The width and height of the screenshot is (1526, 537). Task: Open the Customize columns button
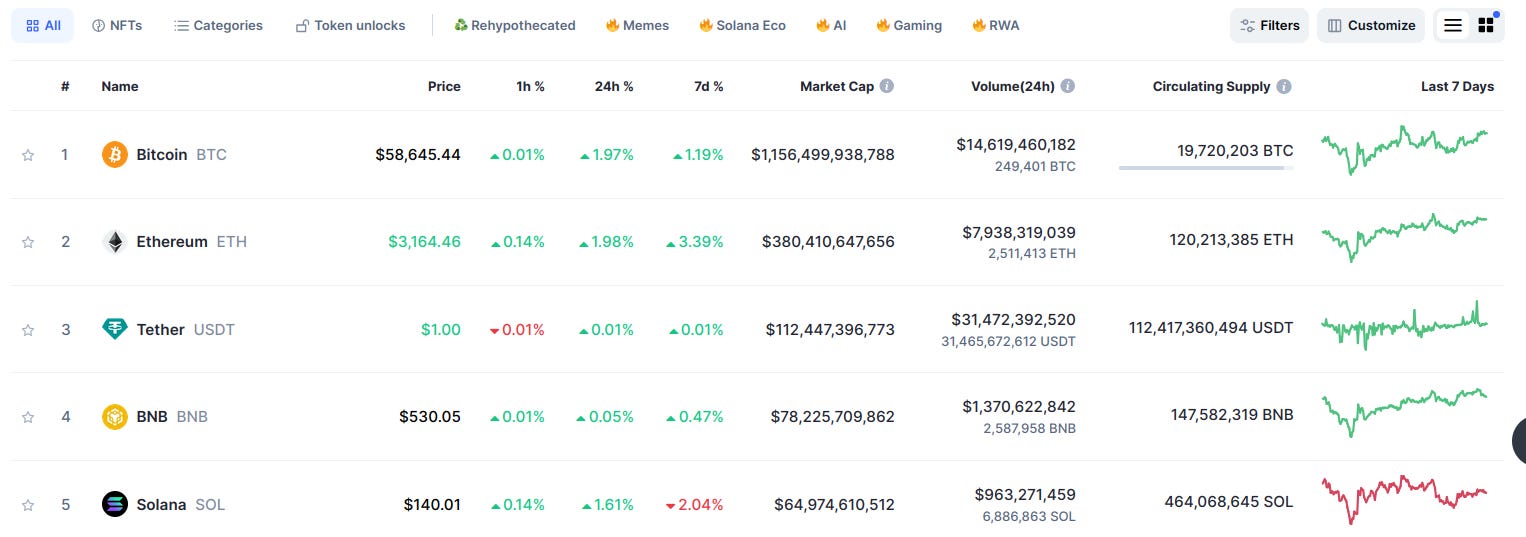click(x=1371, y=25)
